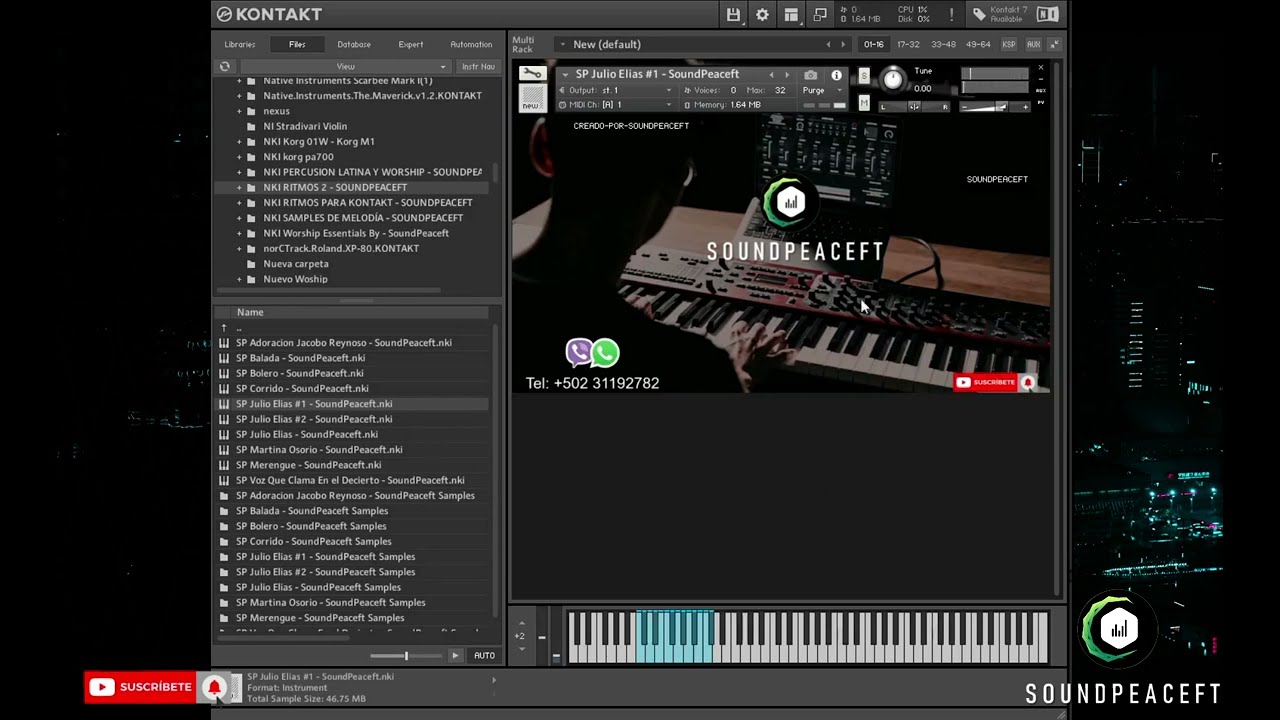
Task: Open the save/load disk menu icon
Action: [x=733, y=14]
